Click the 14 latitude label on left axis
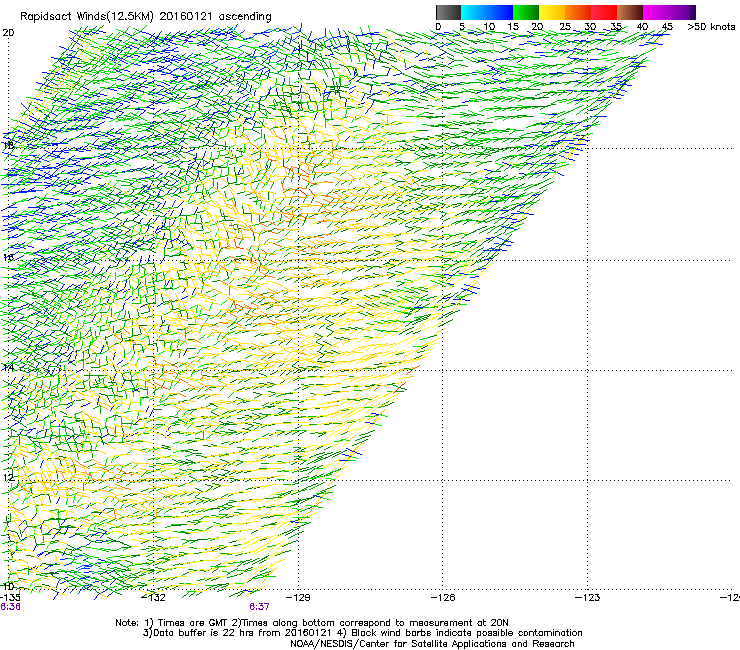This screenshot has height=650, width=740. pos(8,367)
